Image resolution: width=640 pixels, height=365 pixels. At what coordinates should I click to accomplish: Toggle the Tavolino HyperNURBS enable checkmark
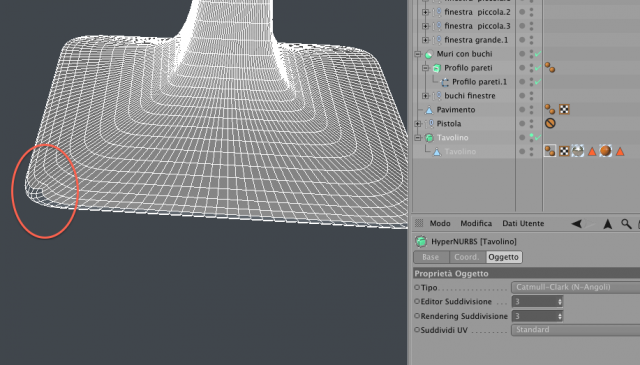pos(538,138)
